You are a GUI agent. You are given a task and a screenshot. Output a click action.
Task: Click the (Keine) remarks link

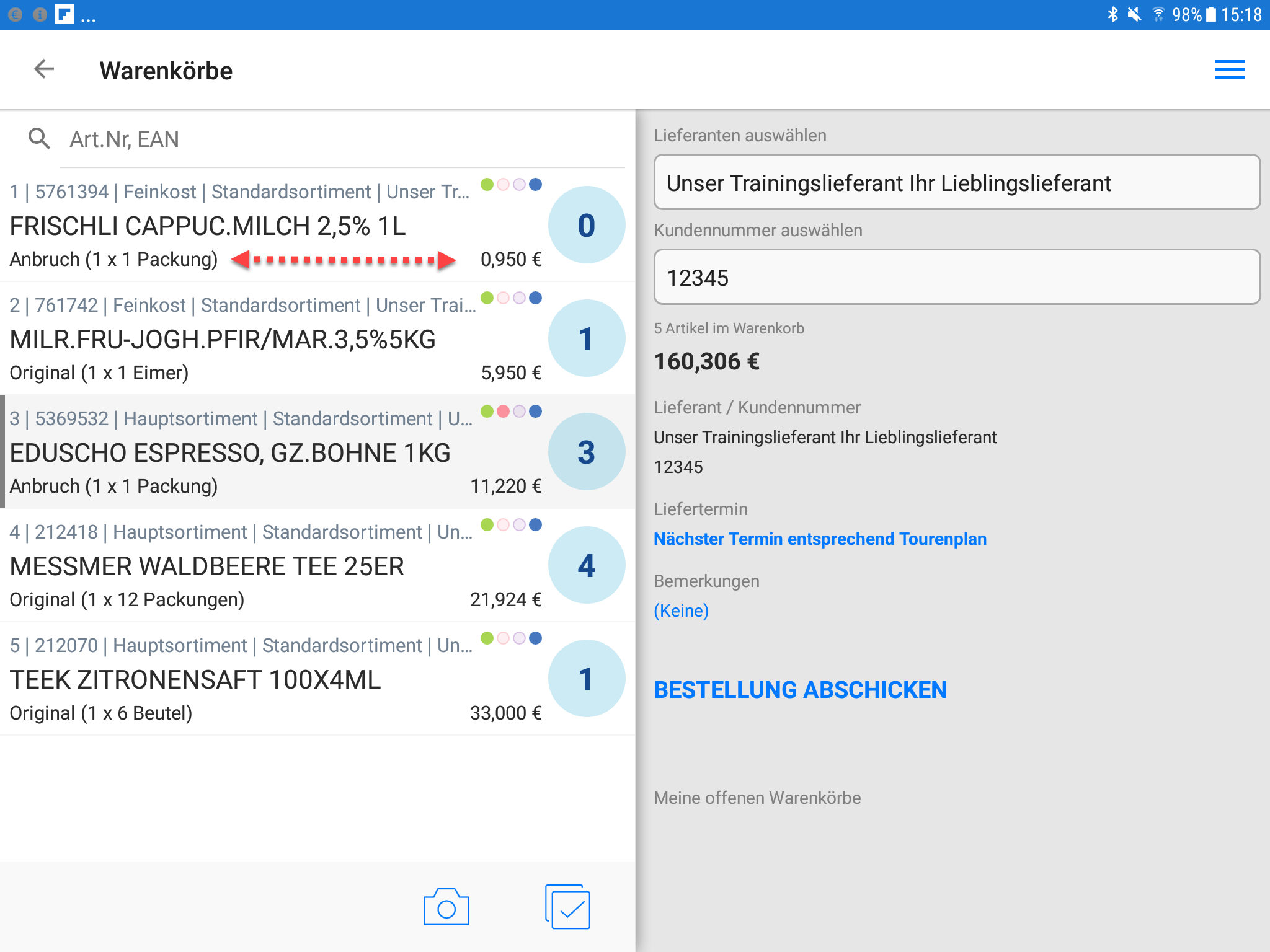coord(681,610)
